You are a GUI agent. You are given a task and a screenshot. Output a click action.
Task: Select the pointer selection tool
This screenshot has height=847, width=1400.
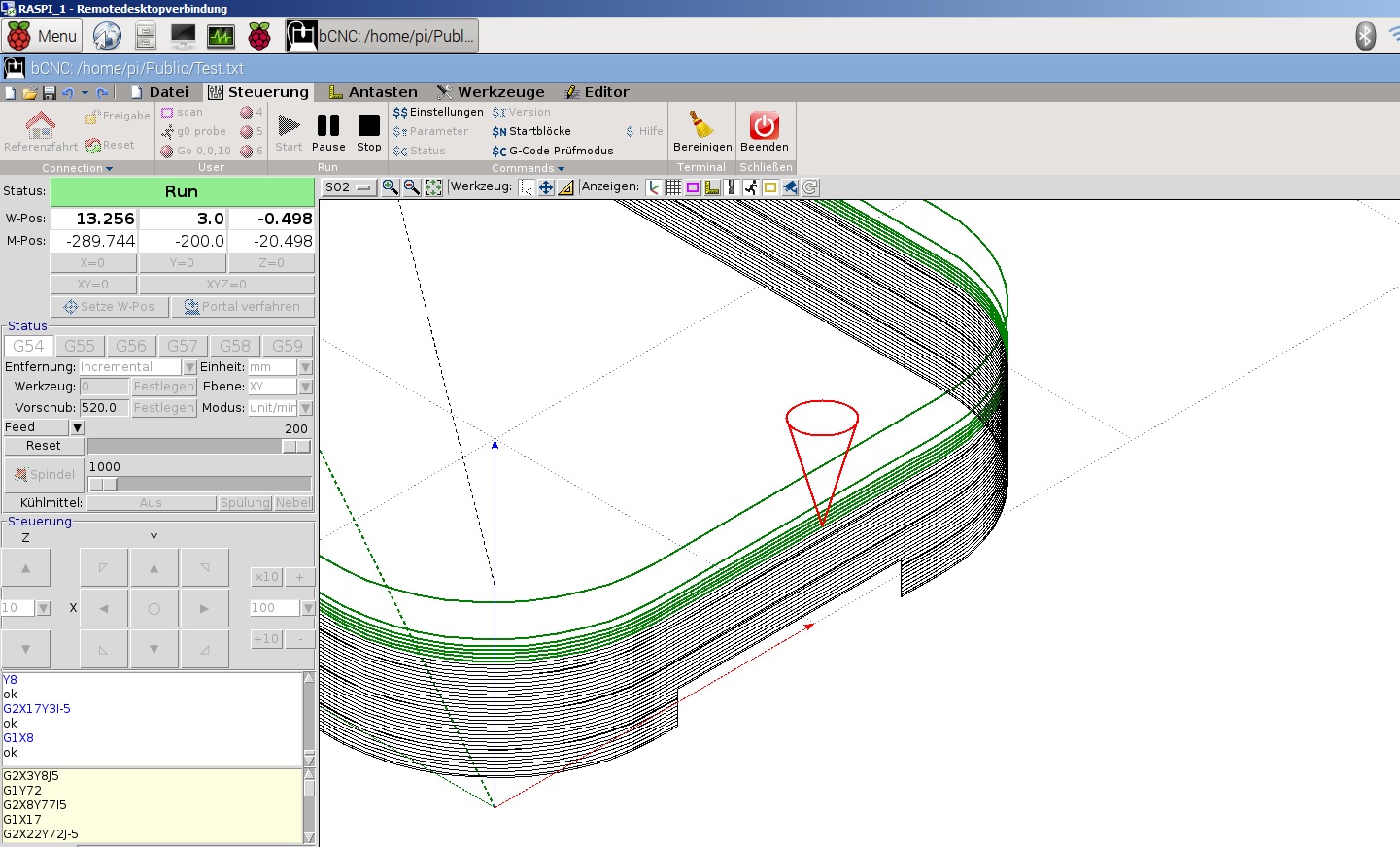point(526,186)
